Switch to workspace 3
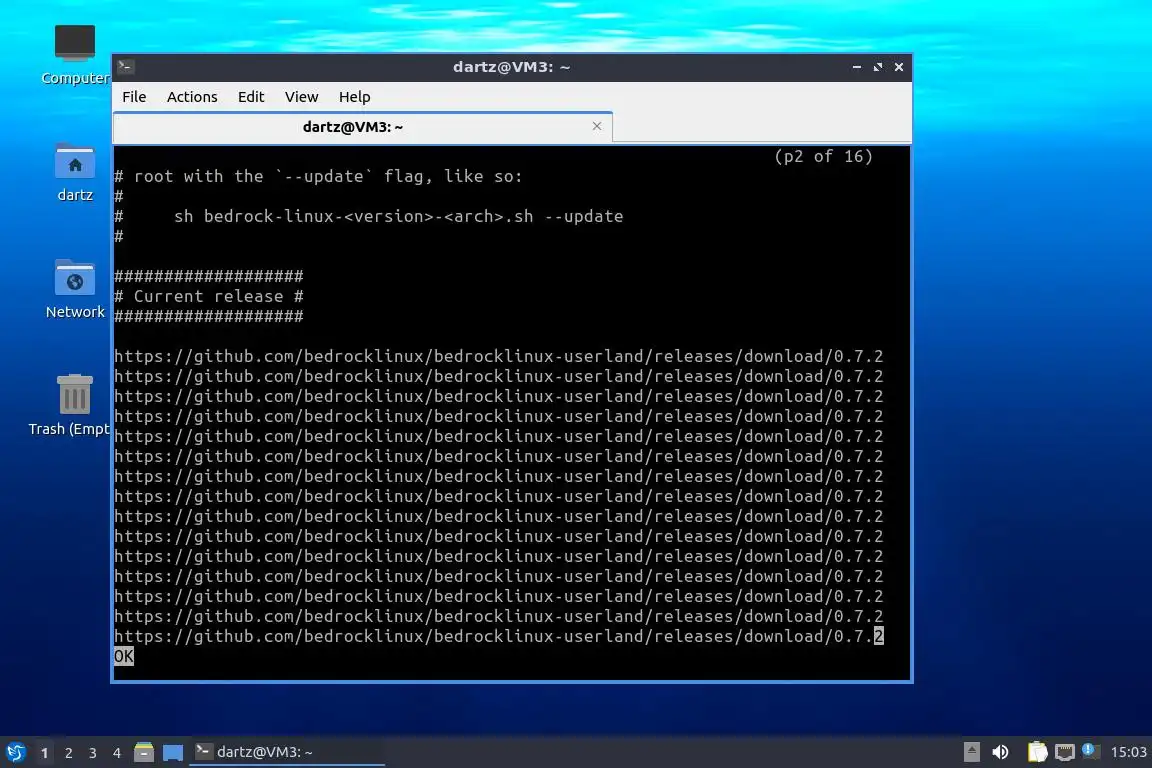 pos(93,753)
